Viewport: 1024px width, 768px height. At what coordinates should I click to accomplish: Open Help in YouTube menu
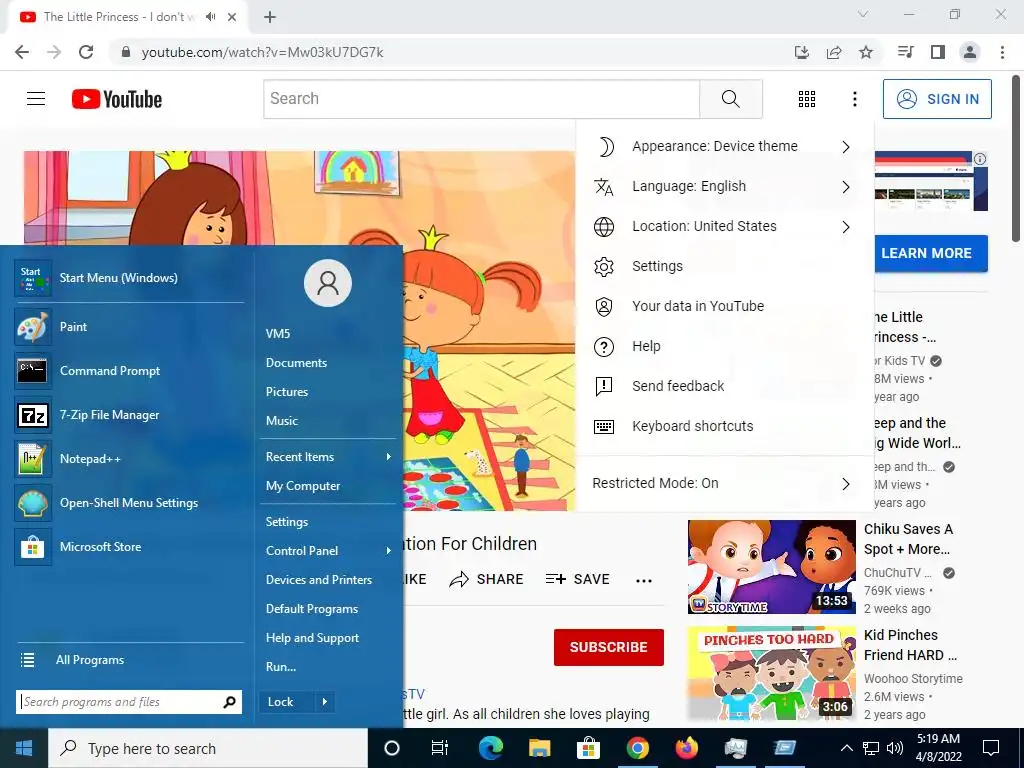click(725, 346)
